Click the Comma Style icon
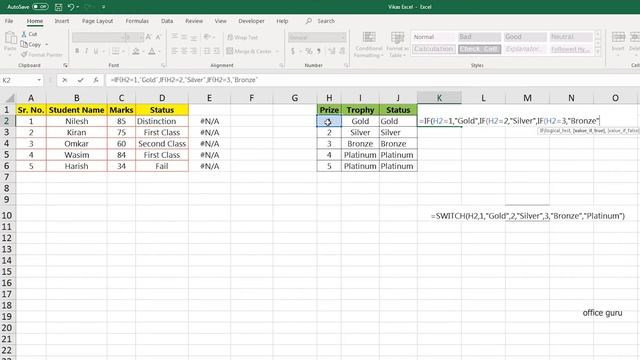The image size is (640, 360). pos(318,51)
